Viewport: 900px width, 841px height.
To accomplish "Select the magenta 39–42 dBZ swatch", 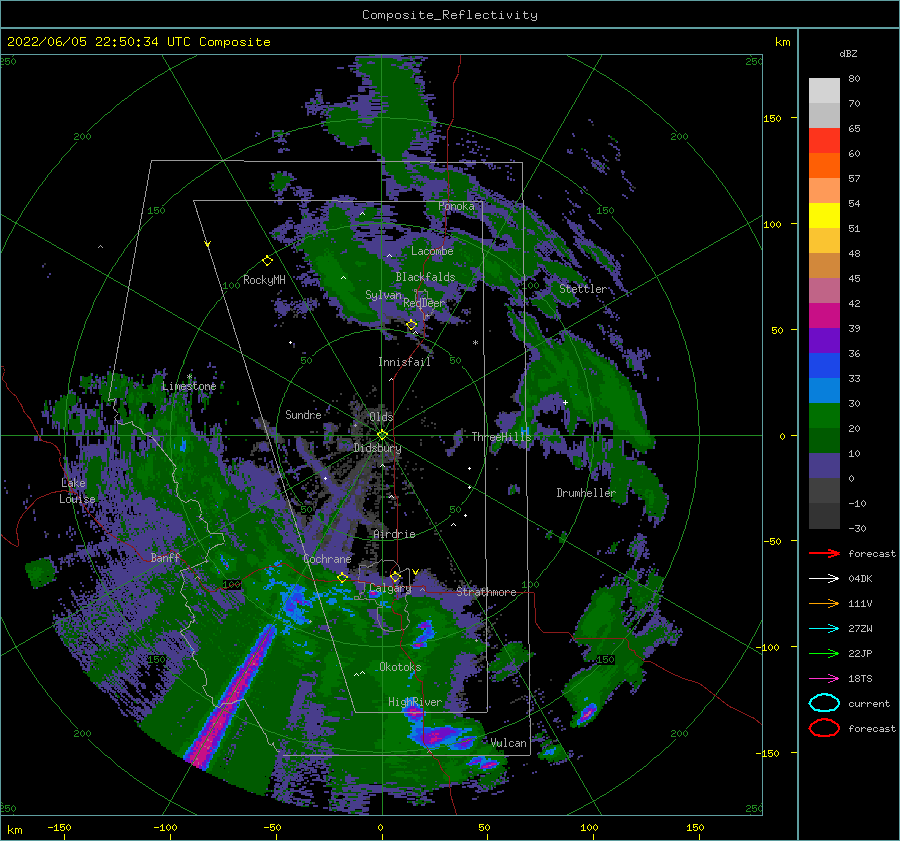I will pyautogui.click(x=824, y=315).
